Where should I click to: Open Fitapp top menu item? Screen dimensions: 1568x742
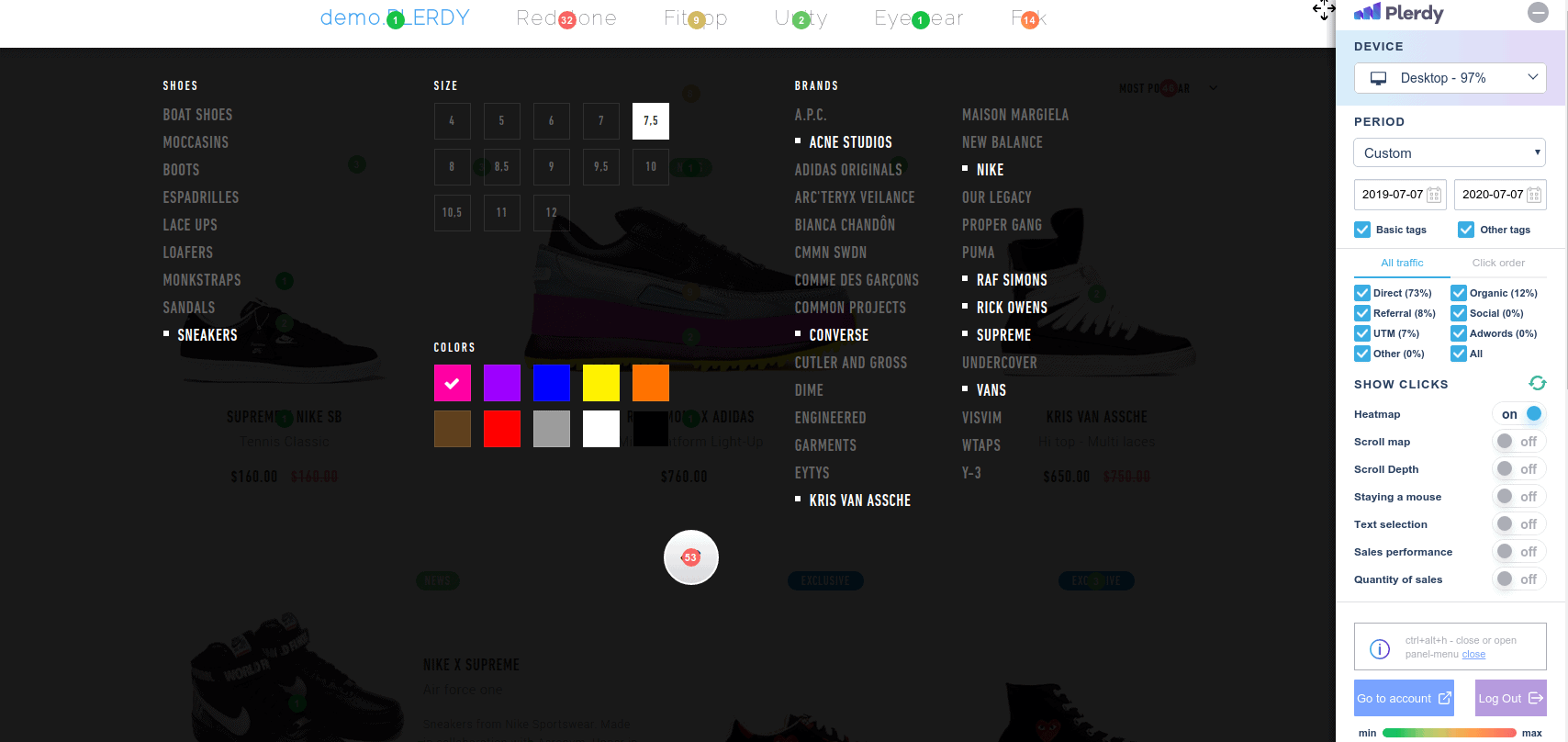tap(696, 17)
